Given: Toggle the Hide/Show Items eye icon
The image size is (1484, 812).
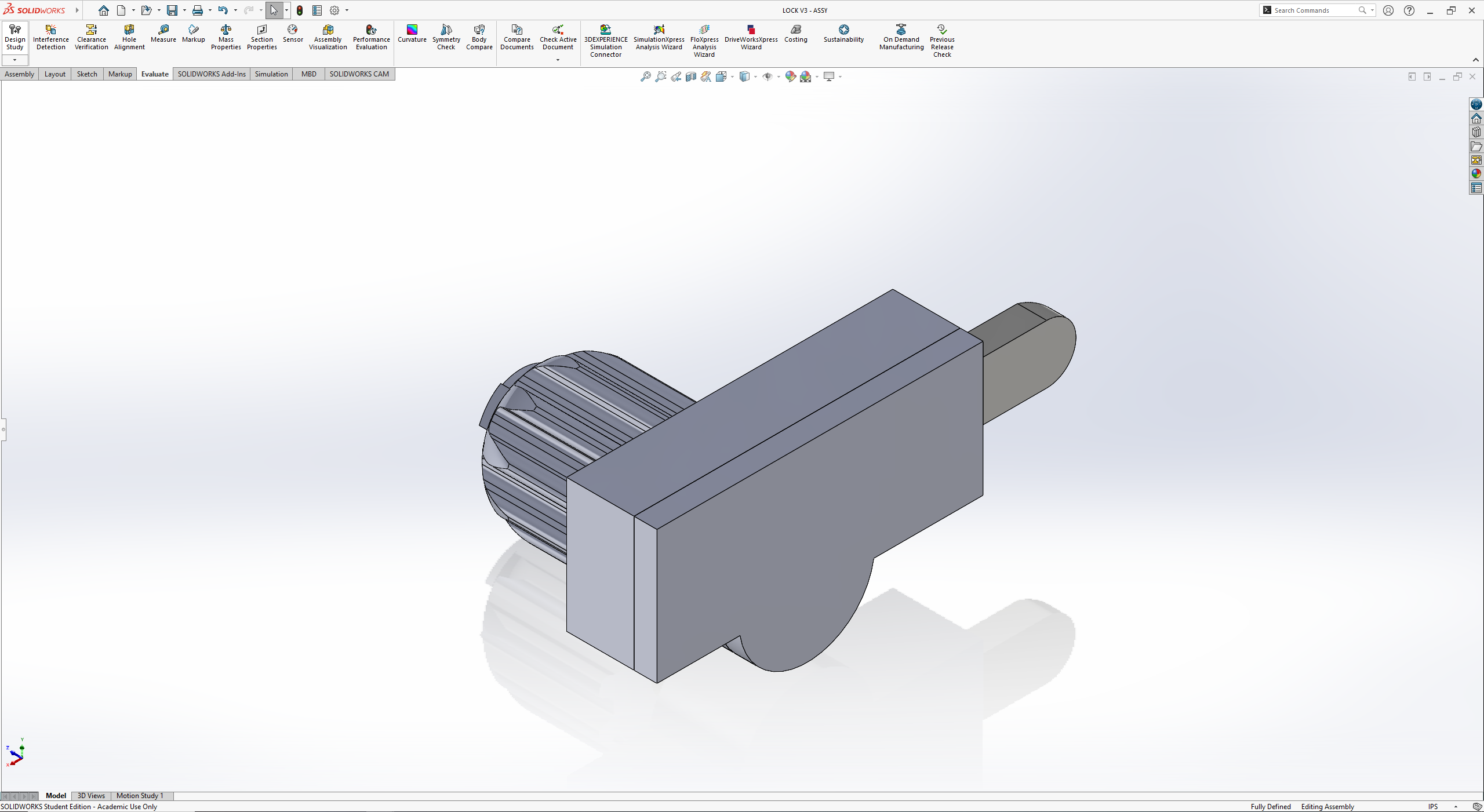Looking at the screenshot, I should pos(767,77).
